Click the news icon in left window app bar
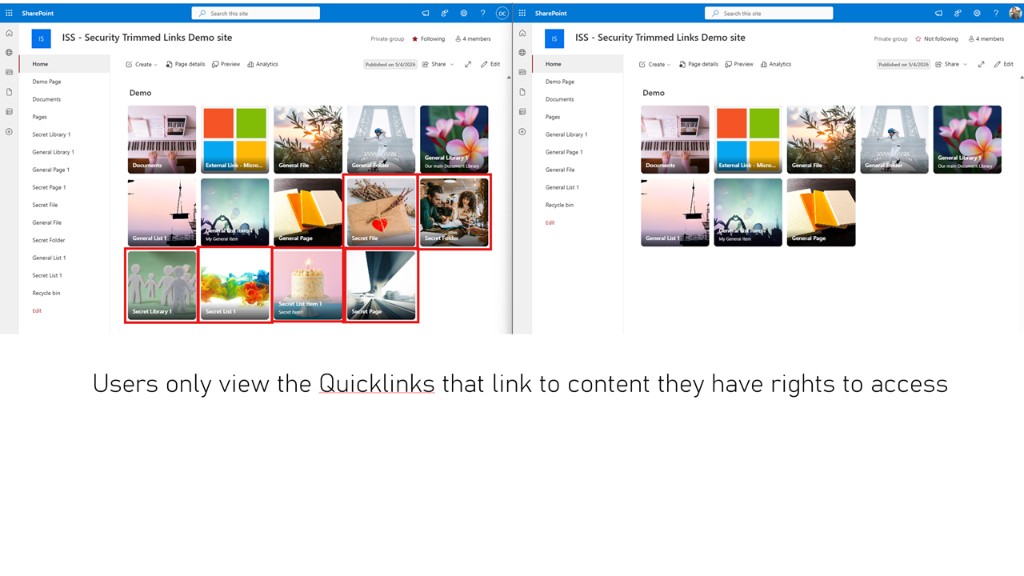Image resolution: width=1024 pixels, height=576 pixels. click(x=9, y=72)
